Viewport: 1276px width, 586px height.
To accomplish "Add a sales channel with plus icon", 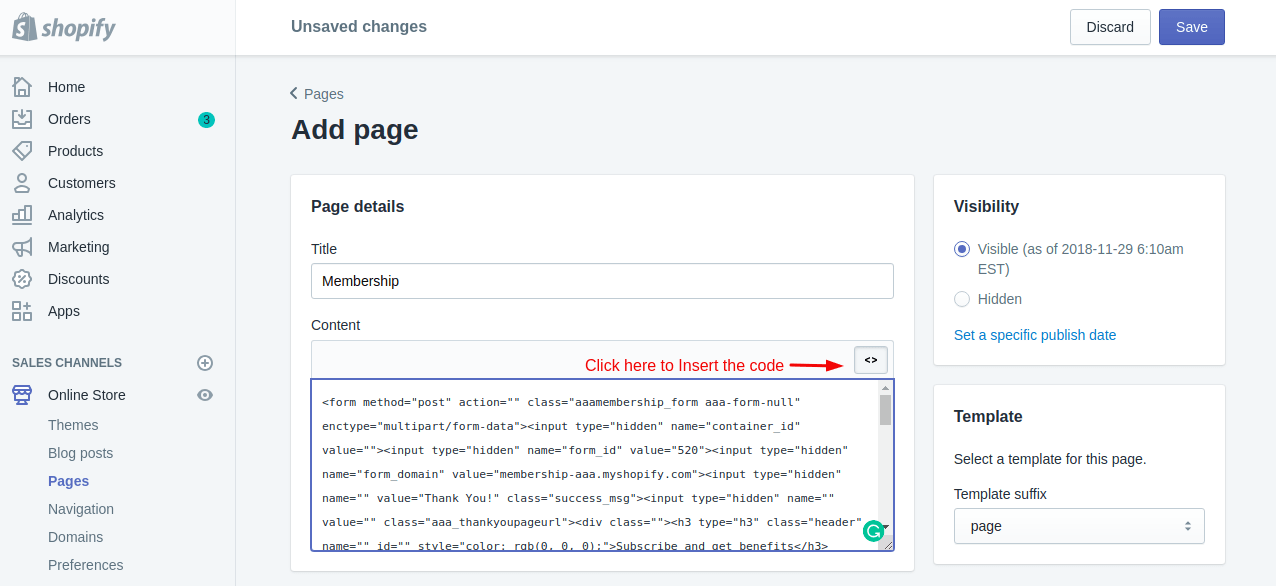I will pos(205,363).
